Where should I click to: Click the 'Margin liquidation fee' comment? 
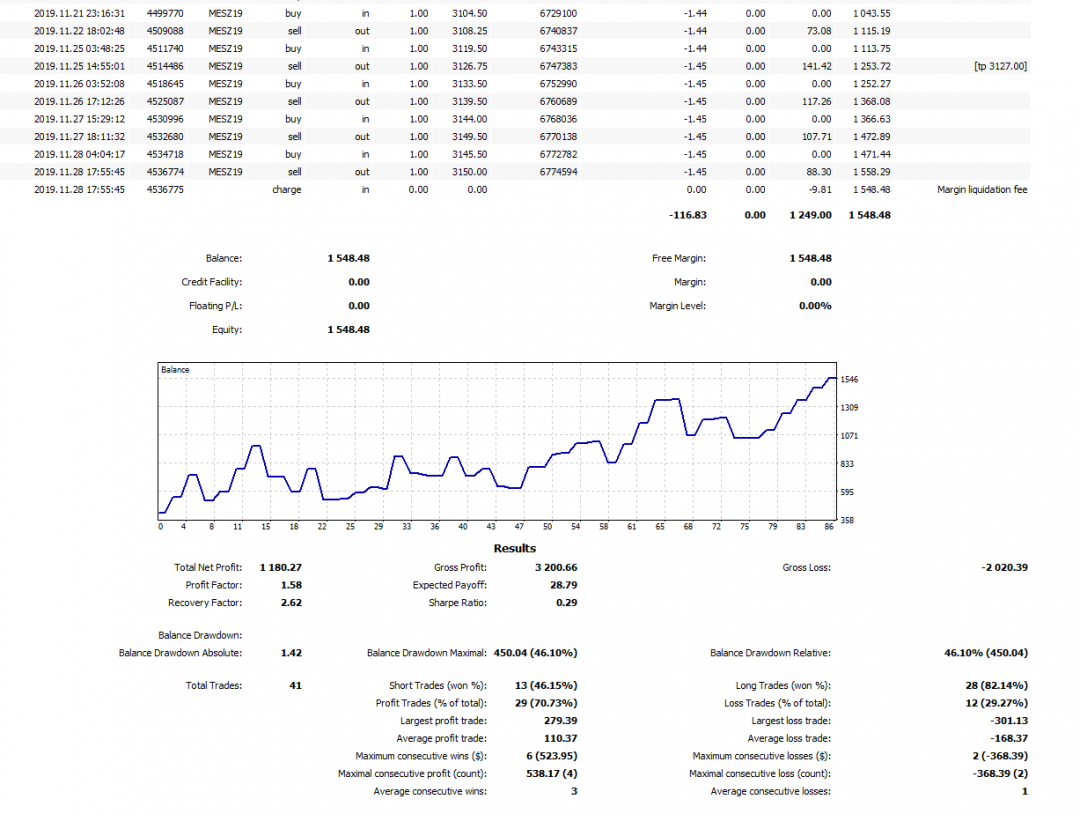coord(982,189)
